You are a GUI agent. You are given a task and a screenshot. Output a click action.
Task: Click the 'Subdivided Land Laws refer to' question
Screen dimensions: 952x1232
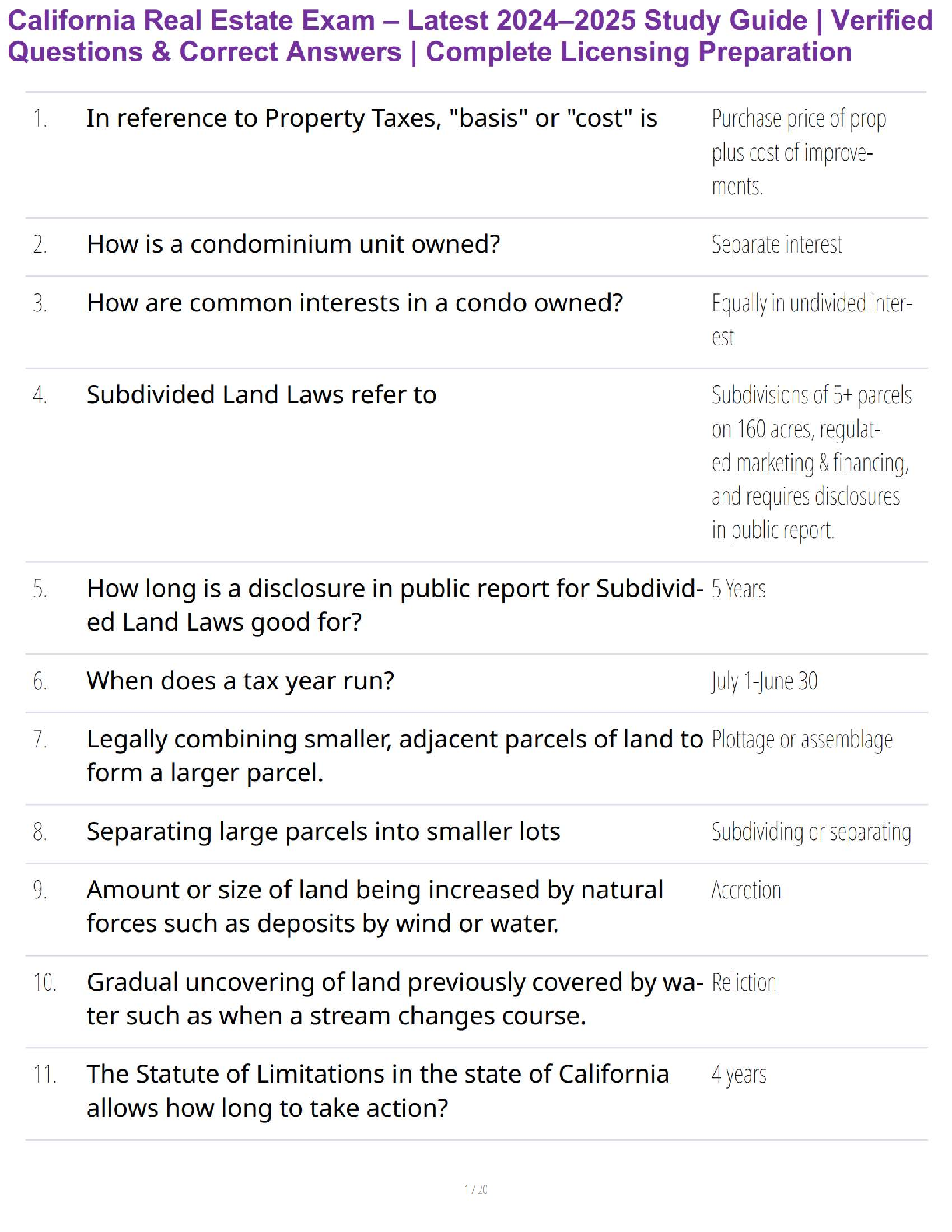(x=261, y=395)
